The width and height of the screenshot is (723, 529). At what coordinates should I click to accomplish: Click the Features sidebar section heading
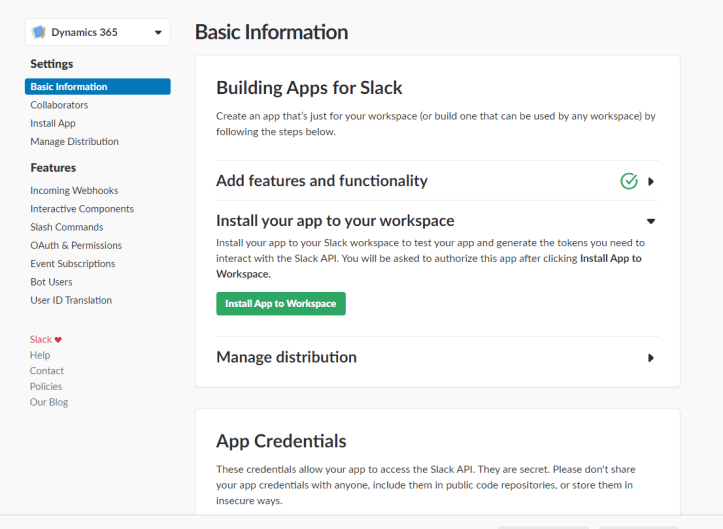pos(53,168)
